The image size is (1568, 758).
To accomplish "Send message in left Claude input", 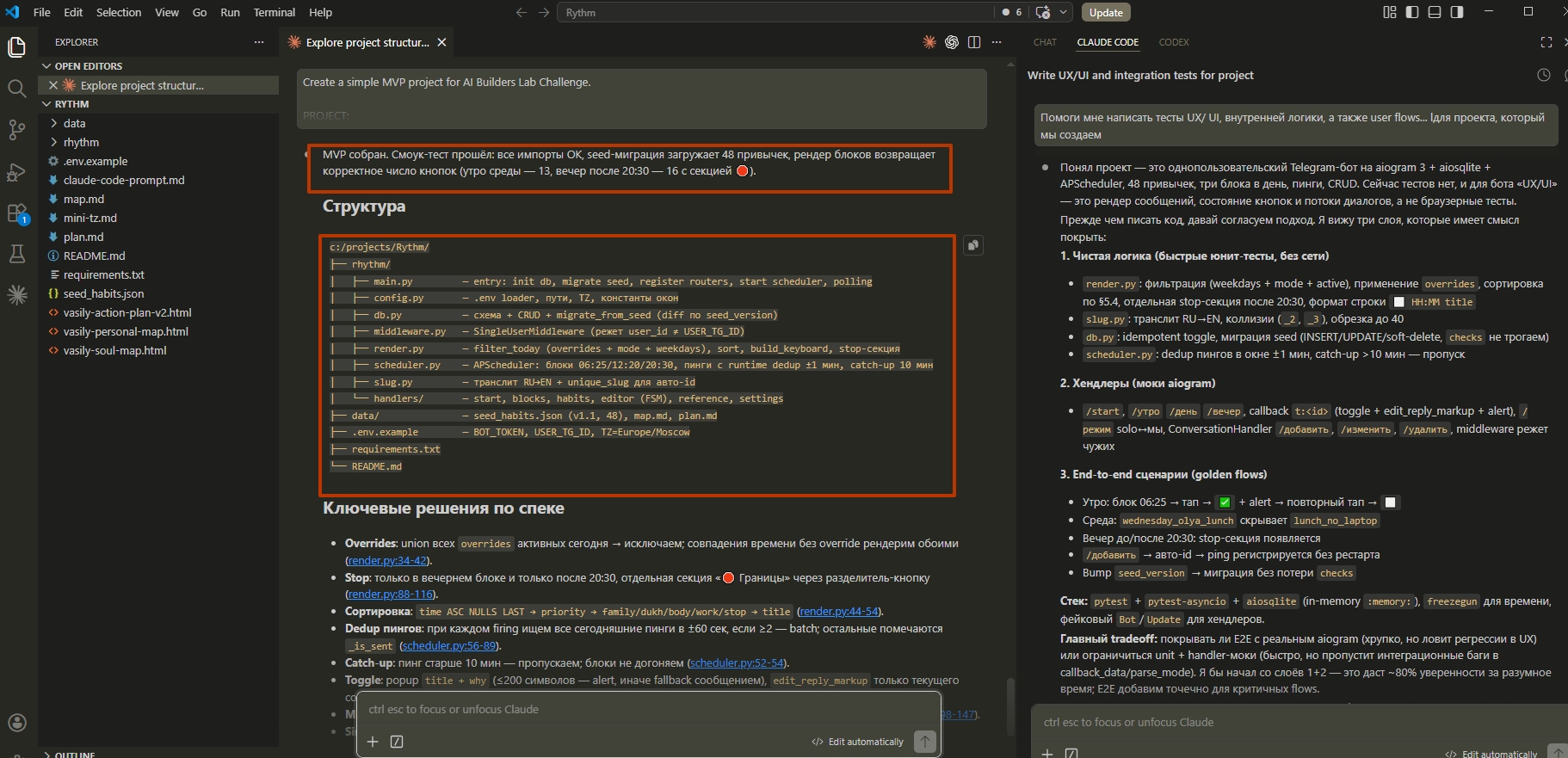I will (925, 741).
